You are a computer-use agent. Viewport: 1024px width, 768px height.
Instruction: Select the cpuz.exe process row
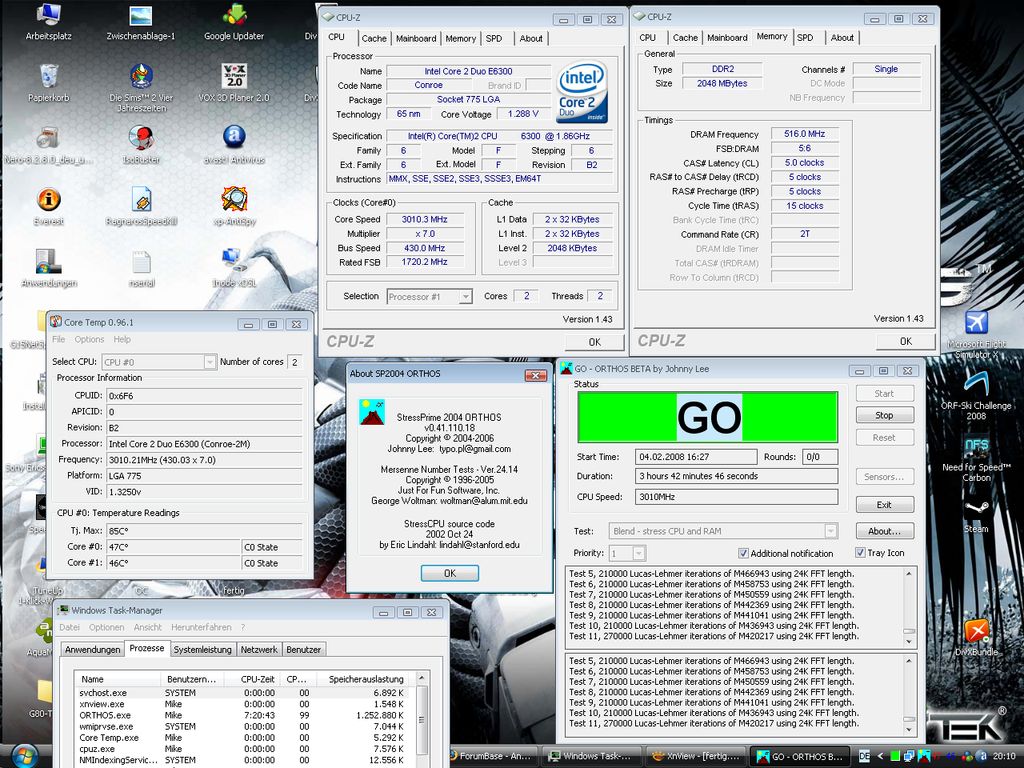click(x=245, y=749)
